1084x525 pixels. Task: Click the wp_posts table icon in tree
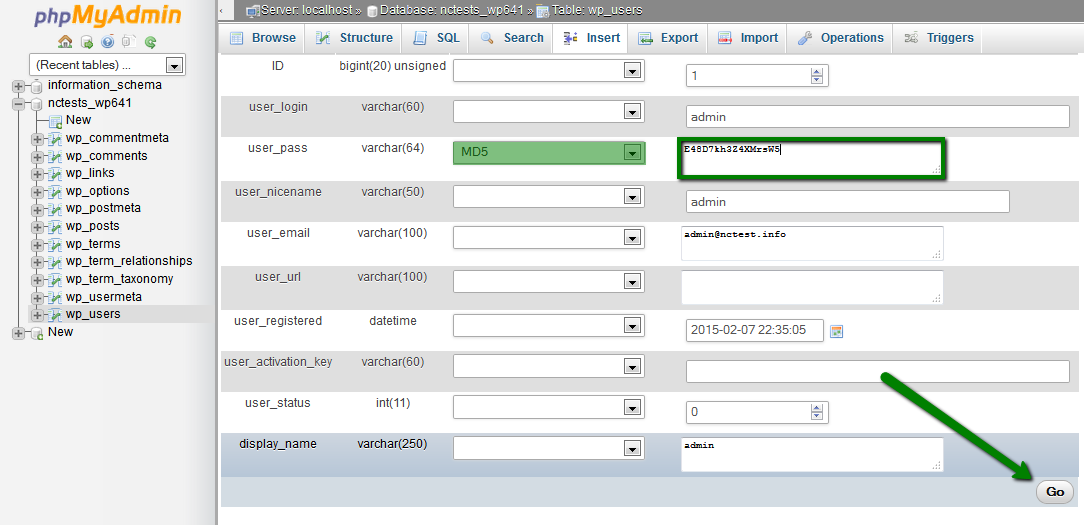point(56,226)
